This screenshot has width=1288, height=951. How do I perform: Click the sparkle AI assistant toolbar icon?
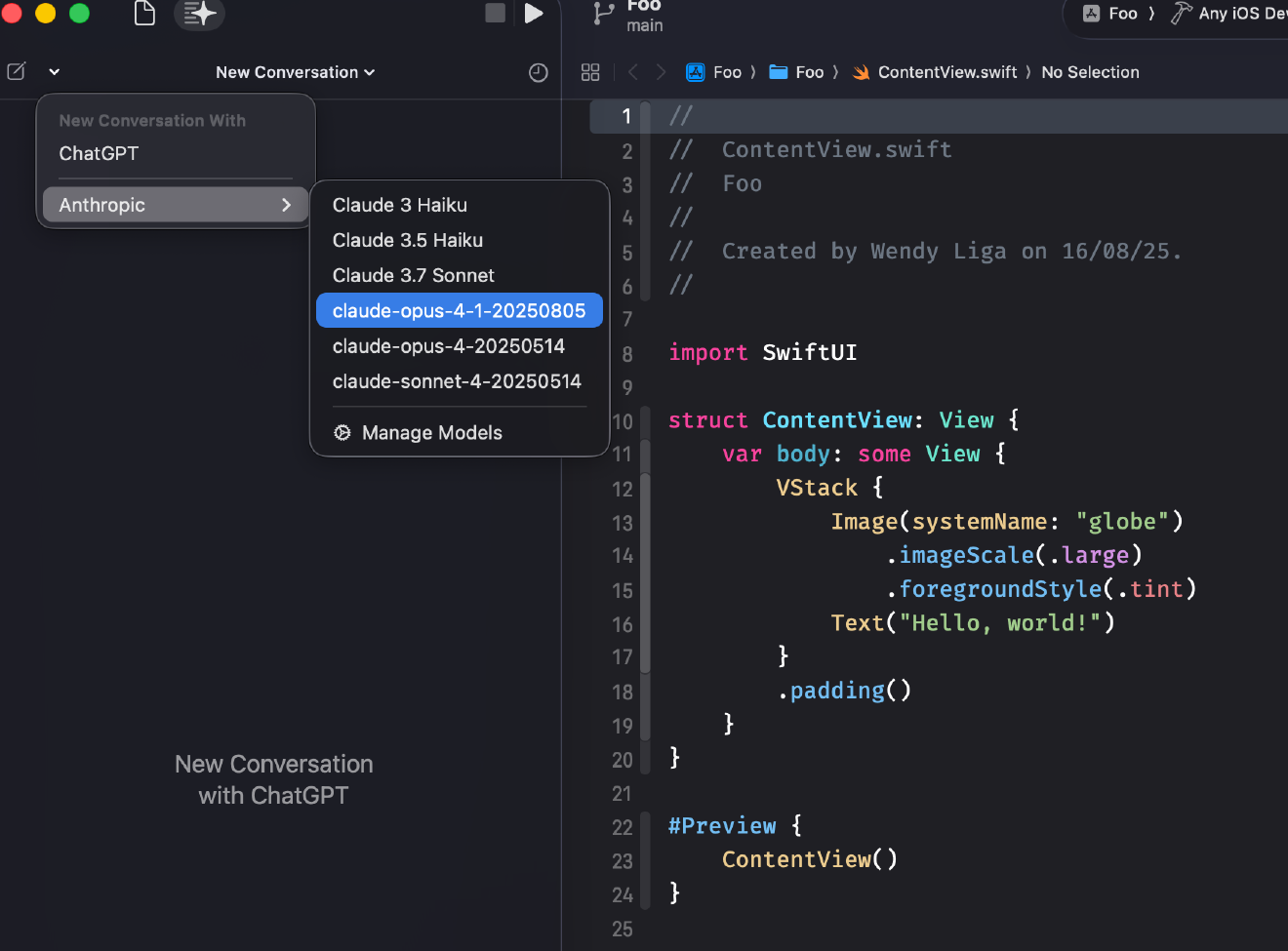(x=199, y=14)
